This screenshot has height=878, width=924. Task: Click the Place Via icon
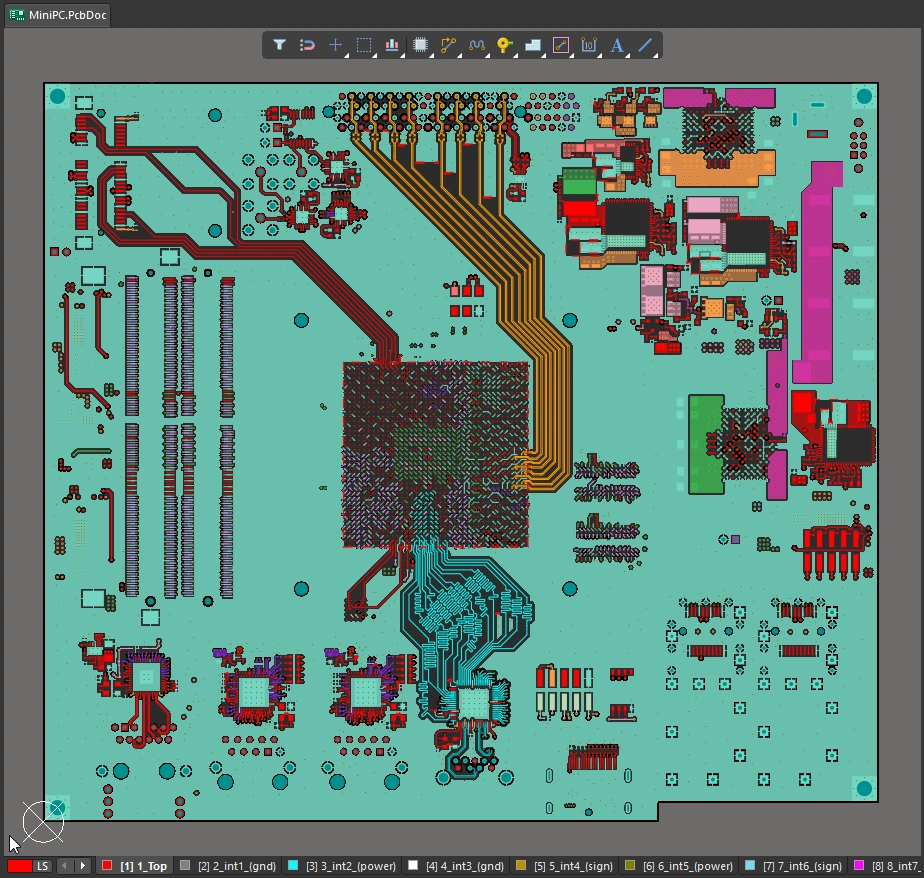(x=504, y=45)
